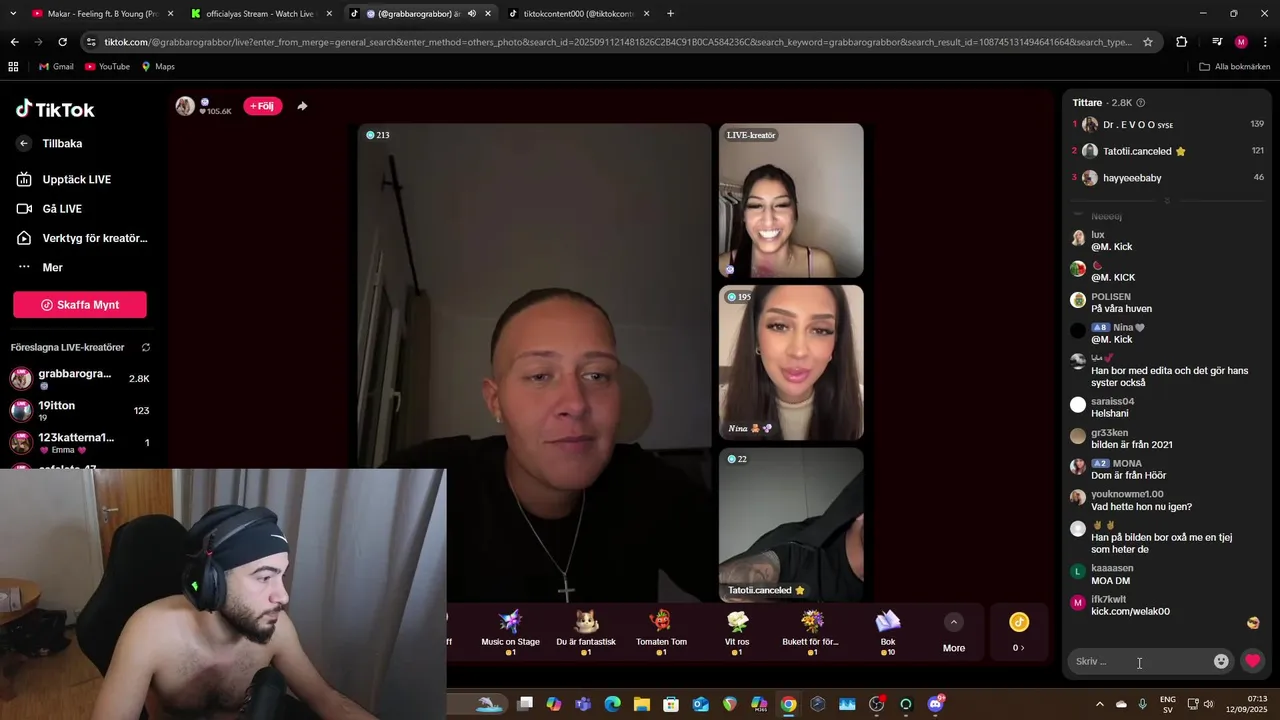Viewport: 1280px width, 720px height.
Task: Switch to the tiktokcontent000 tab
Action: (x=578, y=14)
